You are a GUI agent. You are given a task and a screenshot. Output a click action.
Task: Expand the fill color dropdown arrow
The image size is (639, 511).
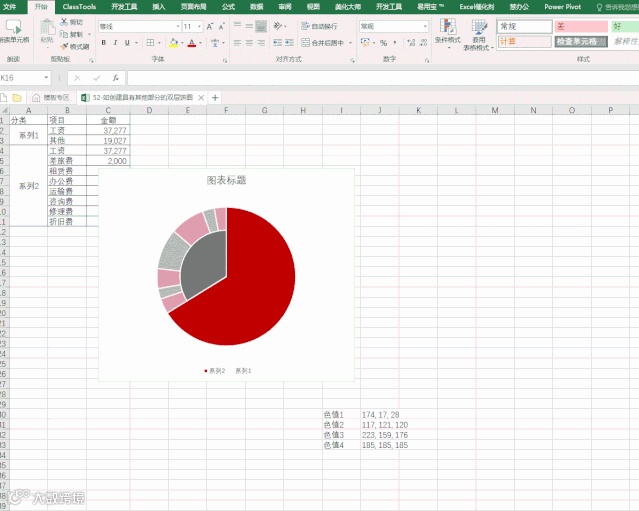tap(182, 42)
